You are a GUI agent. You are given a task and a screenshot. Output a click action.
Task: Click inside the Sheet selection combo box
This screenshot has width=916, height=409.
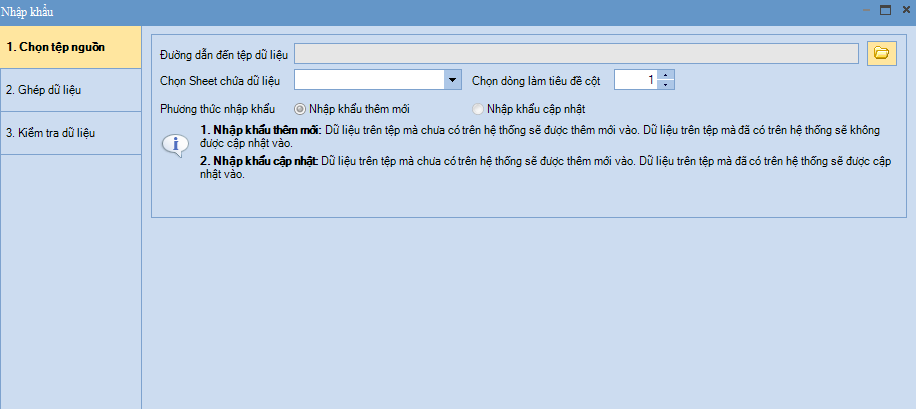click(x=370, y=79)
